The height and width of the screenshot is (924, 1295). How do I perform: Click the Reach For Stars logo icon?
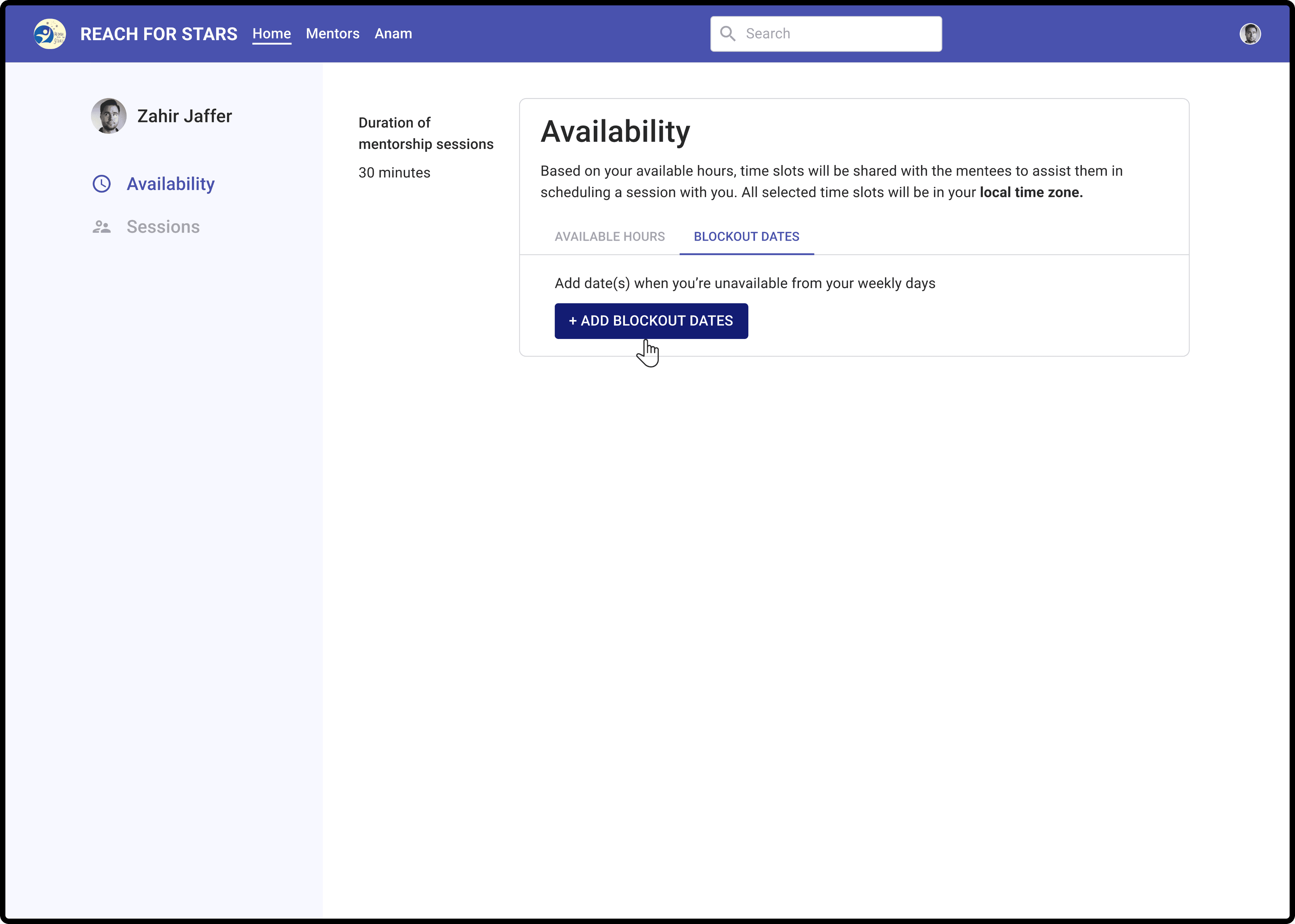tap(50, 34)
